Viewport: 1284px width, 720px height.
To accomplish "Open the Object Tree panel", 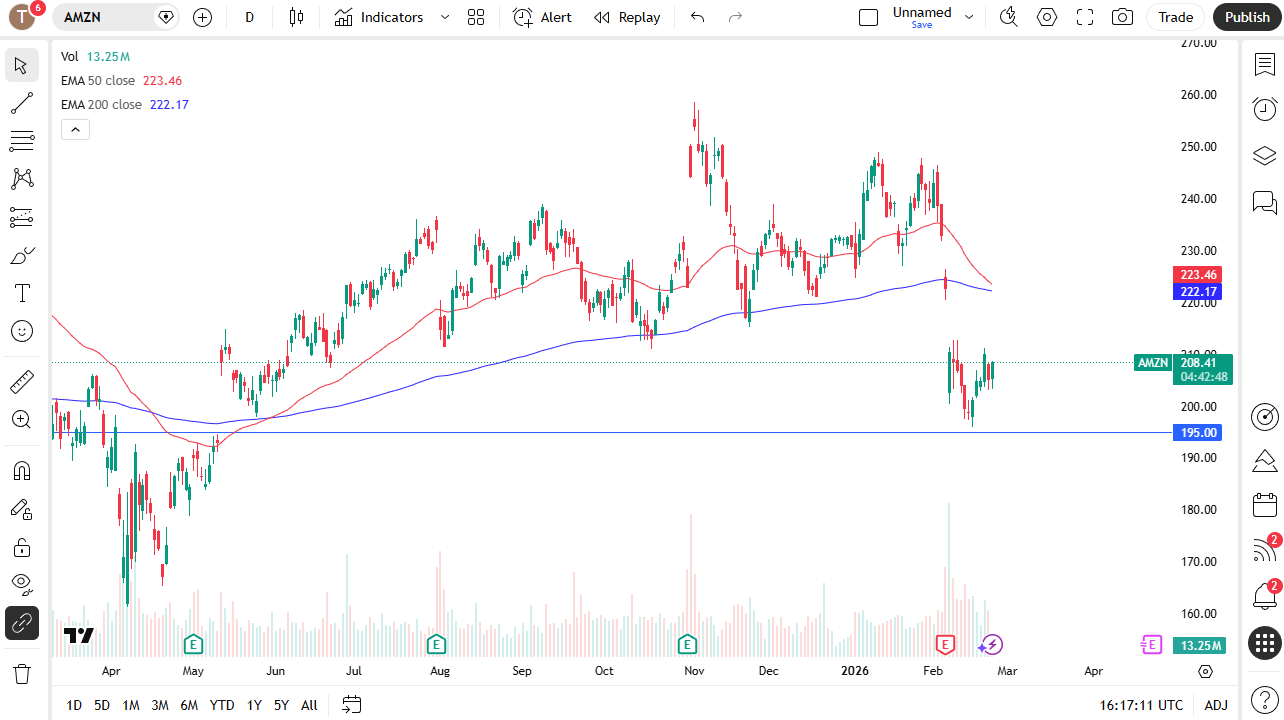I will click(x=1264, y=156).
